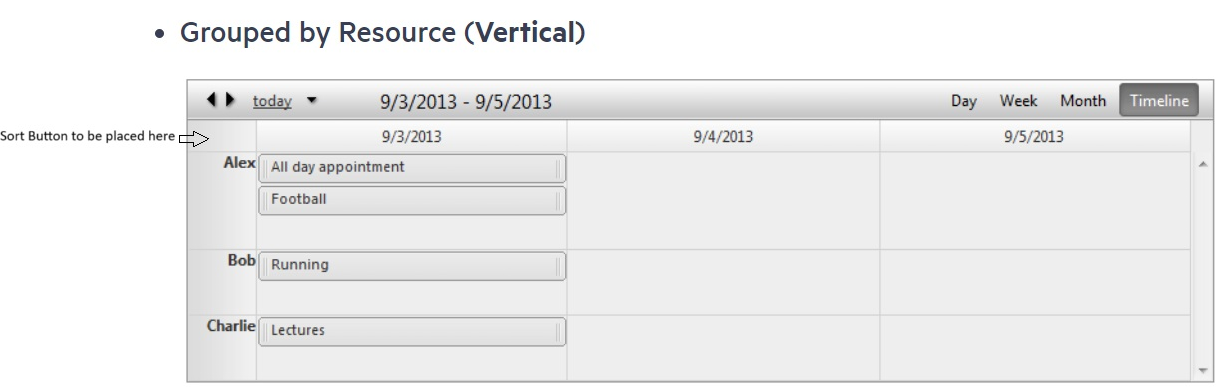Go to next date range arrow
Viewport: 1218px width, 388px height.
coord(230,100)
